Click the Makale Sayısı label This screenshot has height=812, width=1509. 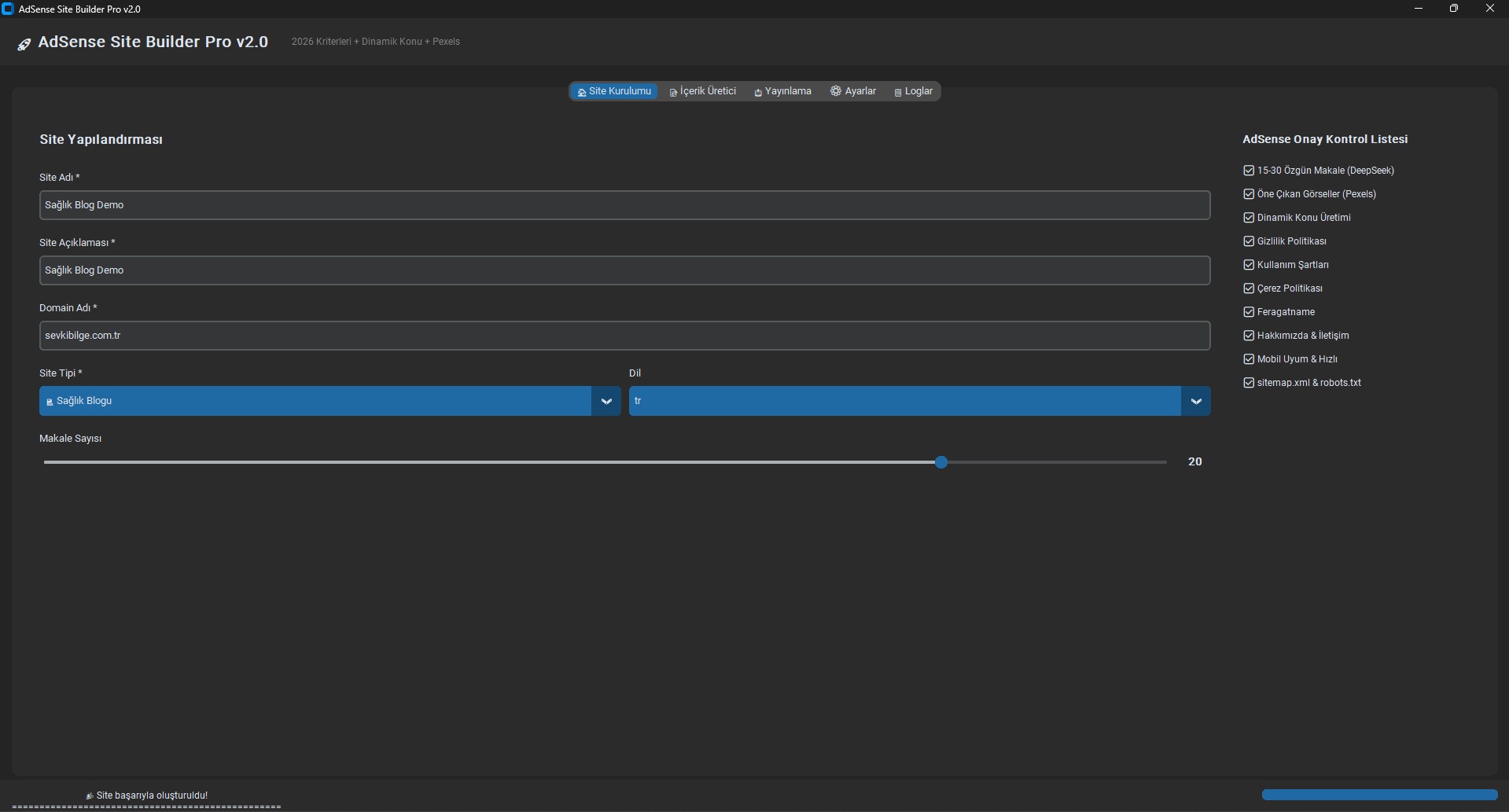click(x=71, y=439)
